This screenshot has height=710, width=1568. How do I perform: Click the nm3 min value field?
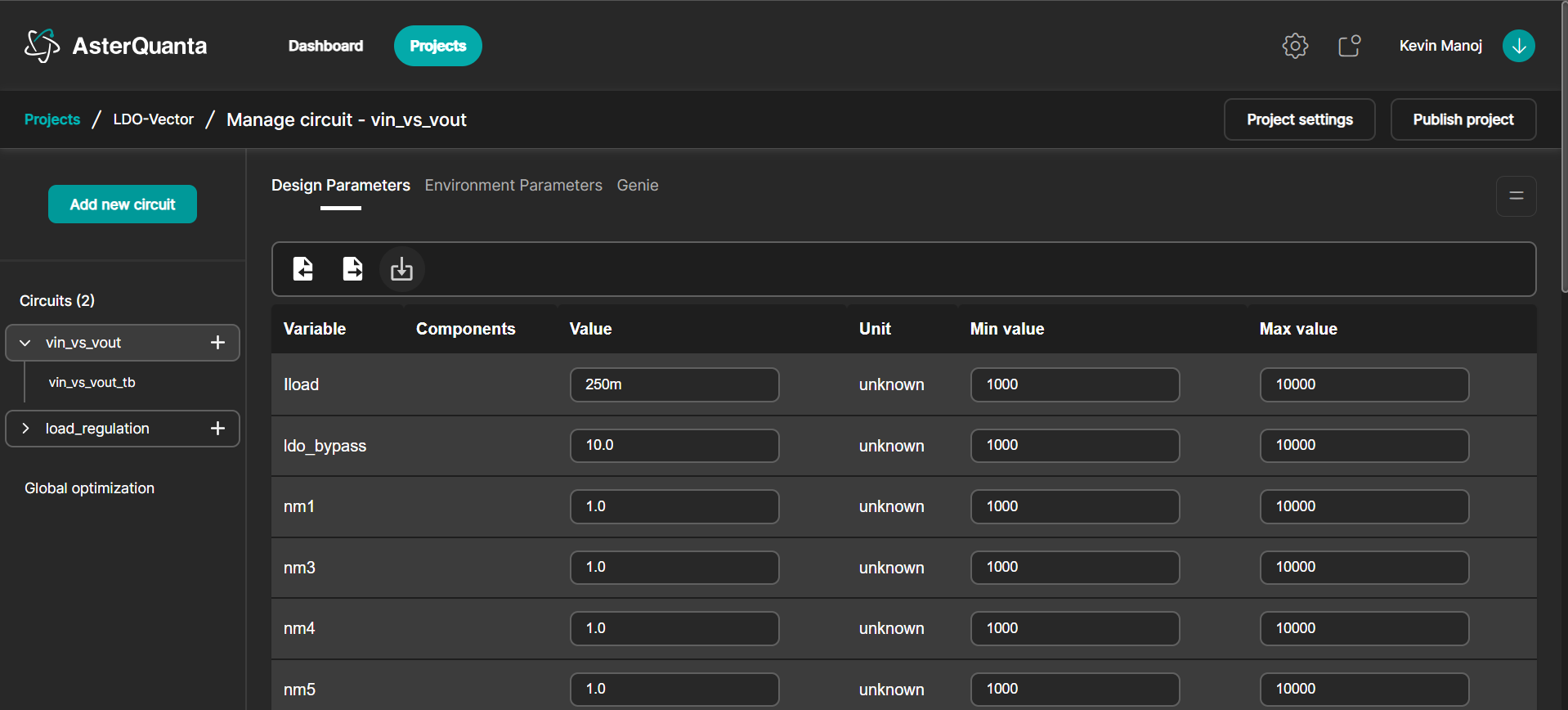(1075, 567)
